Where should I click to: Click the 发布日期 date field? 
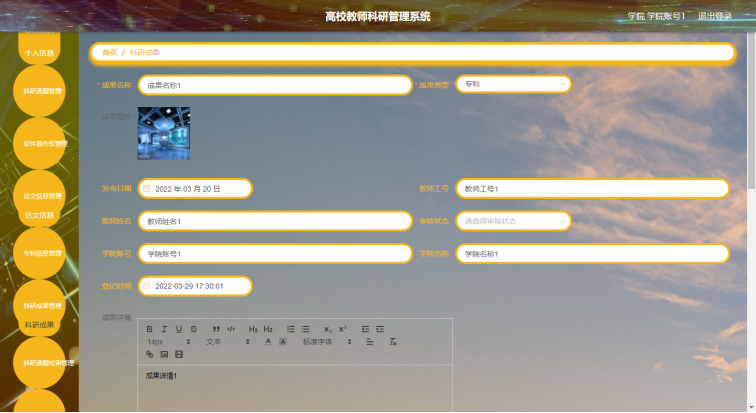195,189
